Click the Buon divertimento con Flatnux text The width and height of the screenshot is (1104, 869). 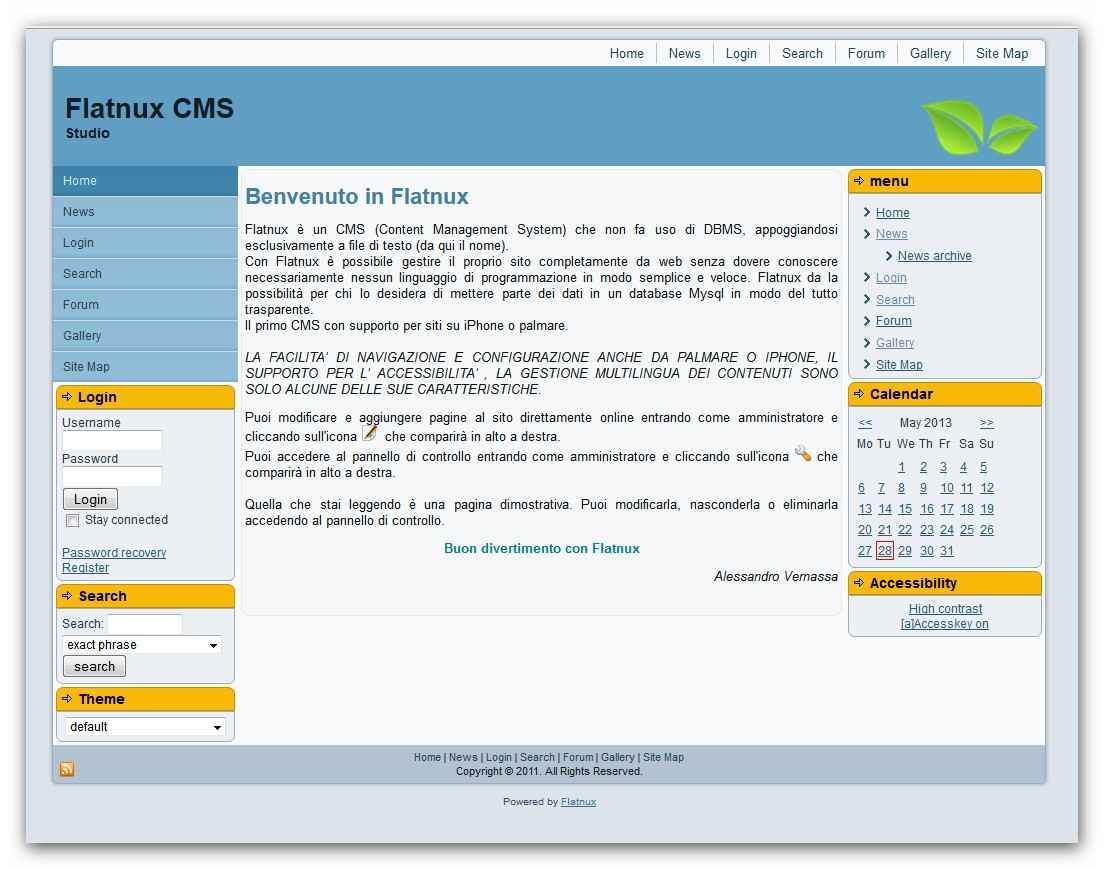click(x=541, y=549)
